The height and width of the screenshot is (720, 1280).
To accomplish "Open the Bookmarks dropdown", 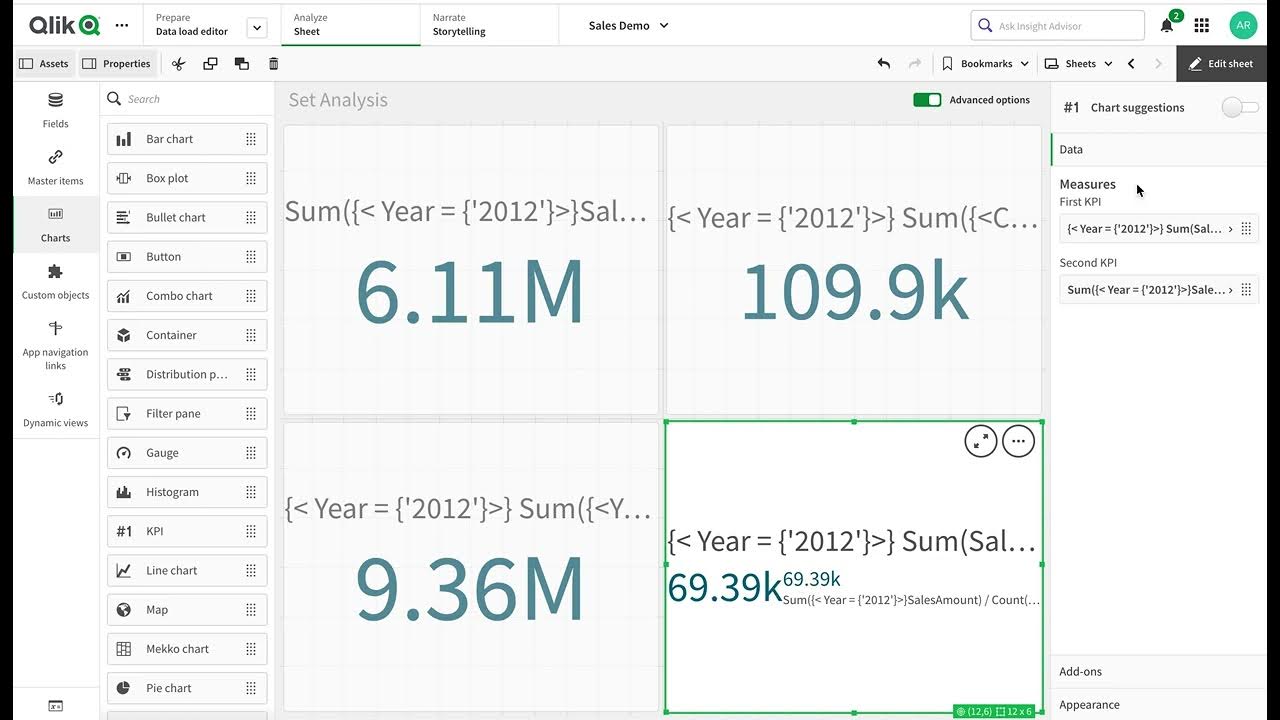I will point(985,63).
